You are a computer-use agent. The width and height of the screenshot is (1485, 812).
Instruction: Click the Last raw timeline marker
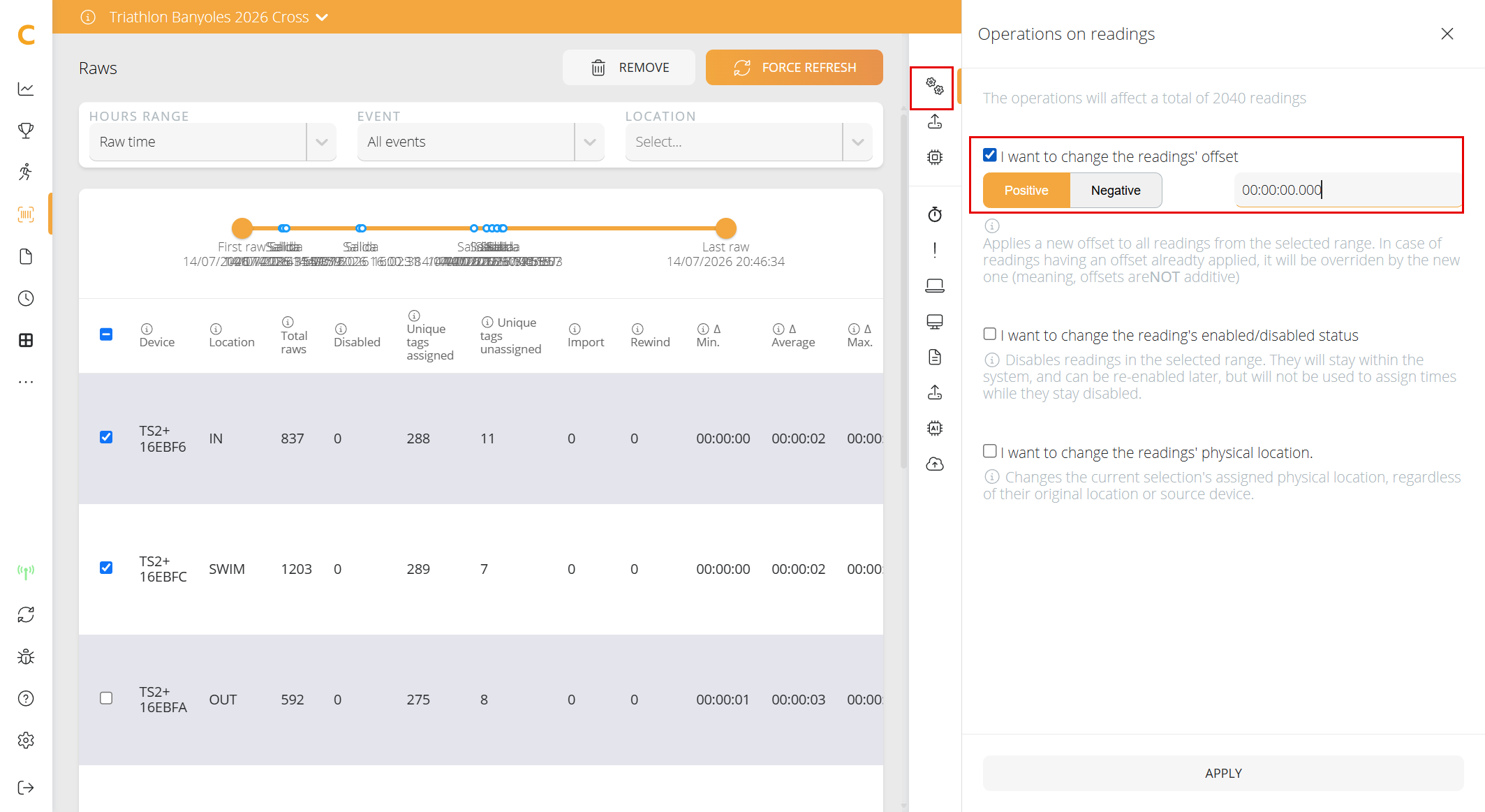pyautogui.click(x=726, y=228)
